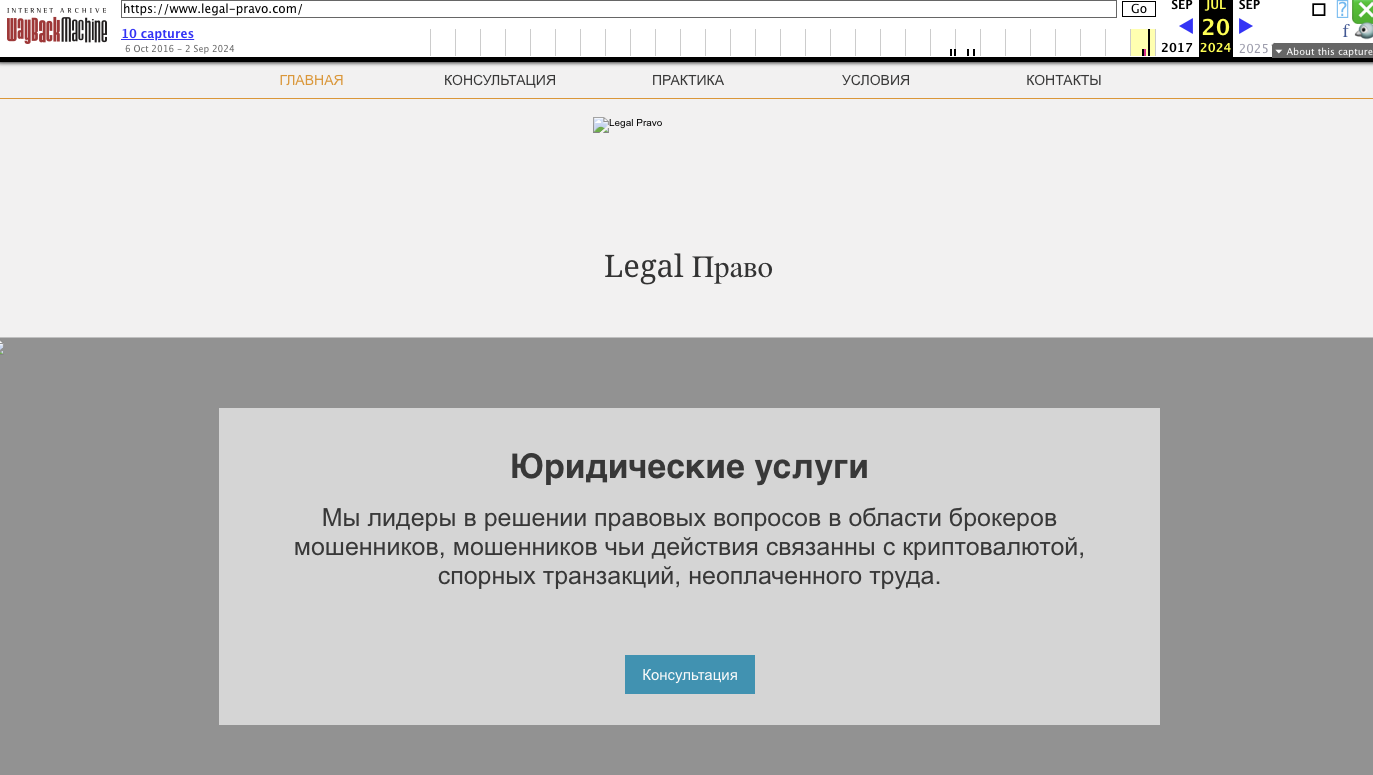The width and height of the screenshot is (1373, 775).
Task: Open Wayback help question mark icon
Action: click(1342, 9)
